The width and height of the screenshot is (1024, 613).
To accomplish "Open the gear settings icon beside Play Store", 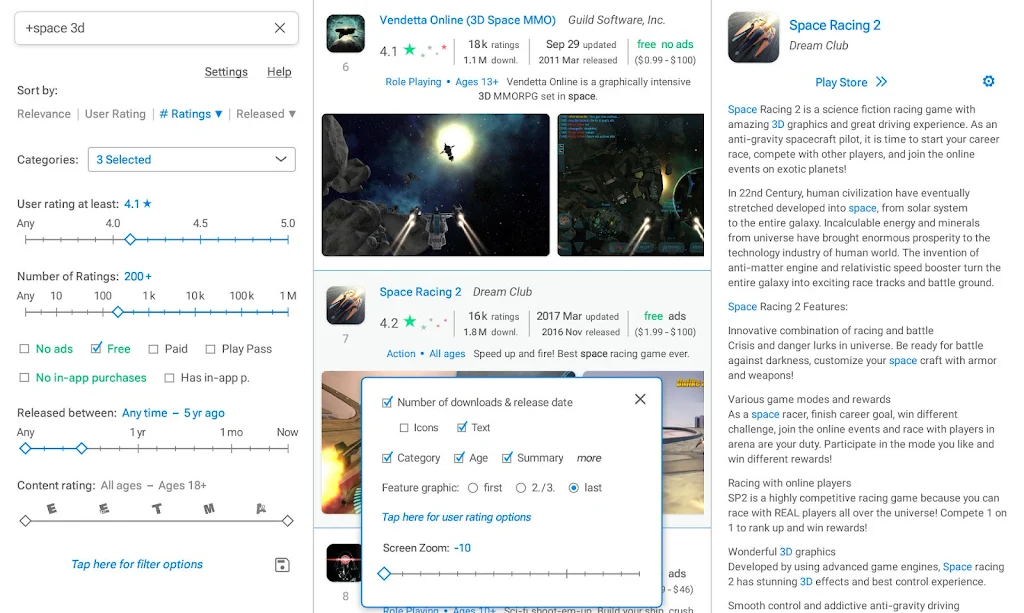I will [x=988, y=82].
